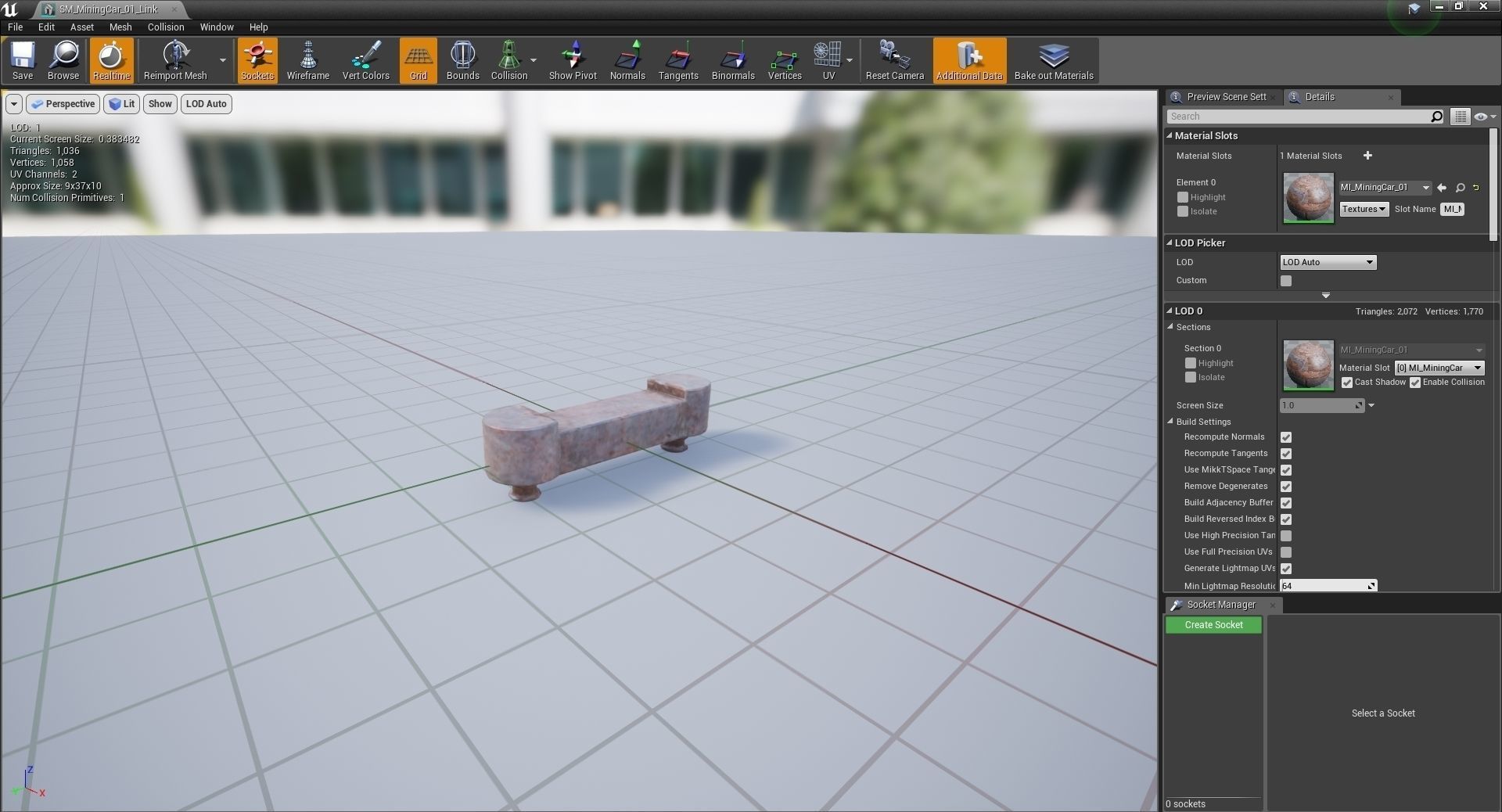Enable Use High Precision Tangent checkbox

pos(1286,536)
